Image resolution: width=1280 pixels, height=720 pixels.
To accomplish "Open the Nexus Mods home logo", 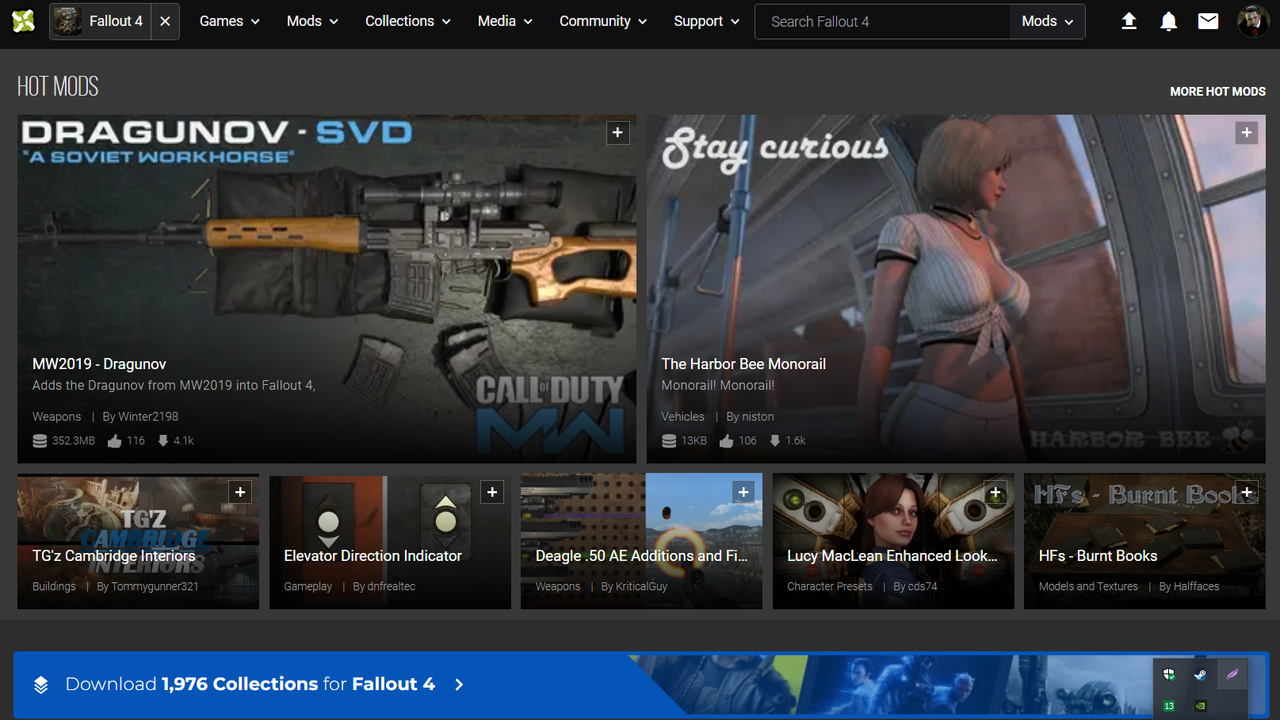I will point(24,20).
